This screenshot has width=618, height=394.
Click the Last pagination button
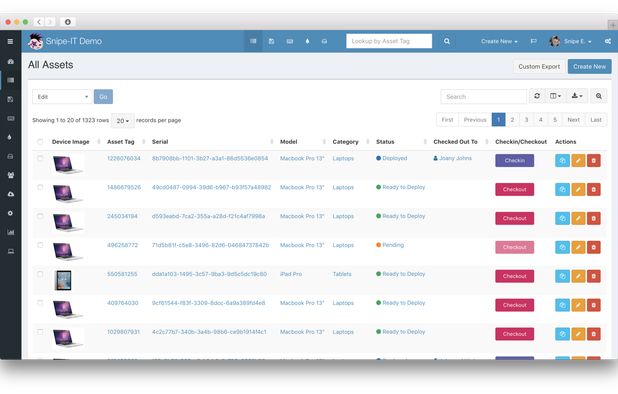pos(596,120)
